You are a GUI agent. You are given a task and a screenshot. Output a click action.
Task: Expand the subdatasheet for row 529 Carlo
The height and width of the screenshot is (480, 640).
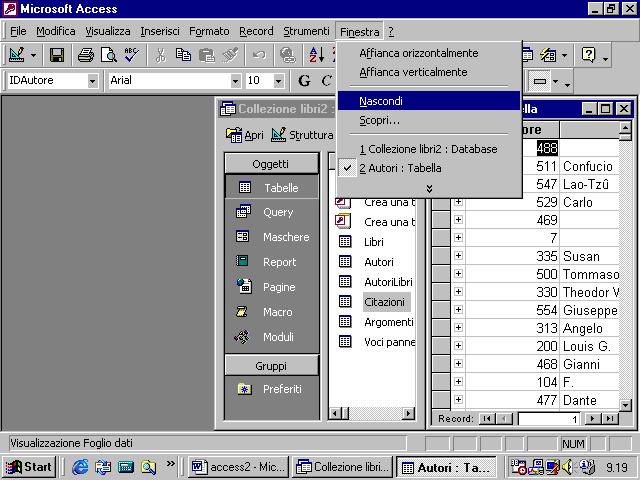pos(458,202)
